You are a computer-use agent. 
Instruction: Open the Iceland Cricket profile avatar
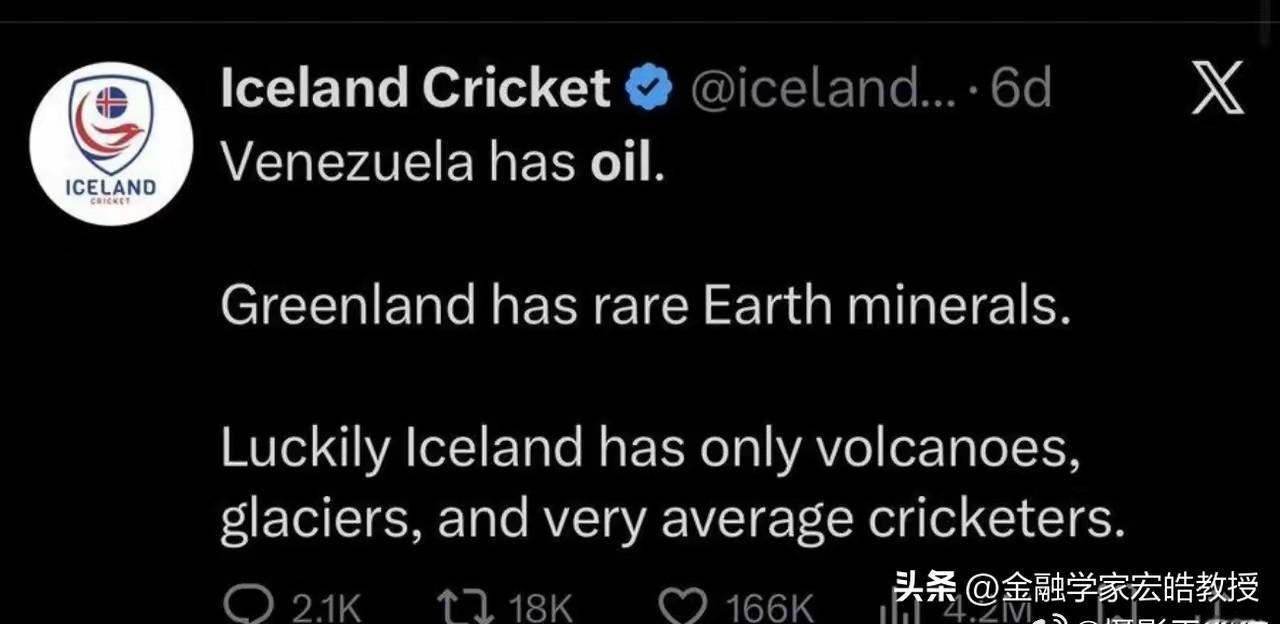click(111, 144)
